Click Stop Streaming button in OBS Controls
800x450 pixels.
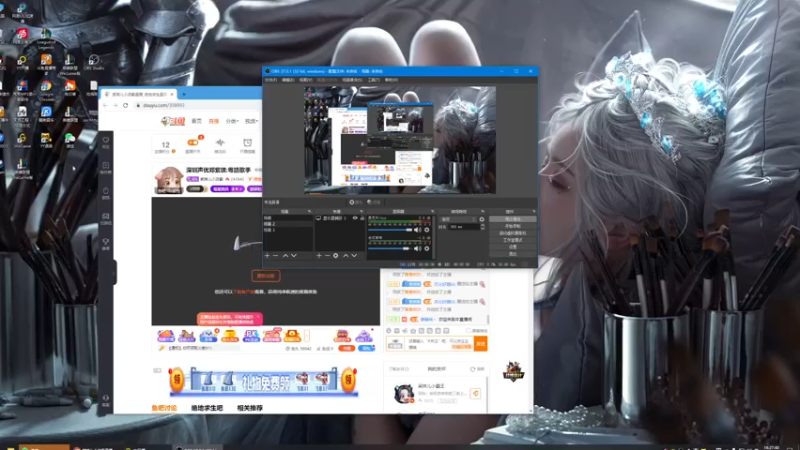(x=512, y=219)
